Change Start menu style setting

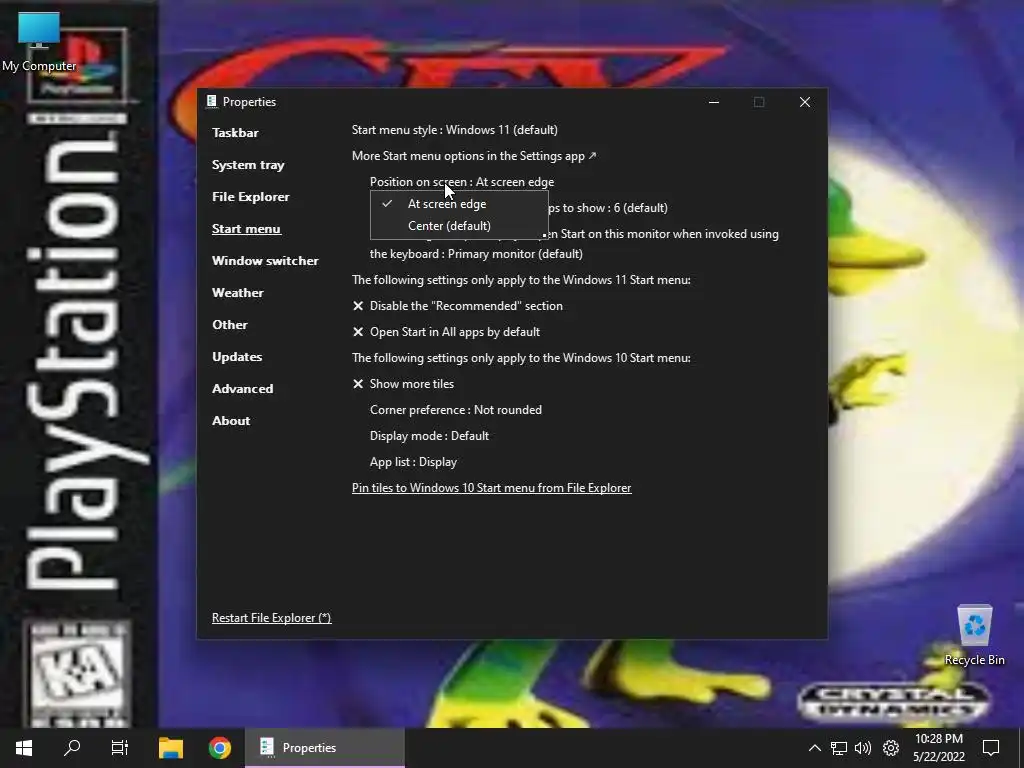coord(455,130)
